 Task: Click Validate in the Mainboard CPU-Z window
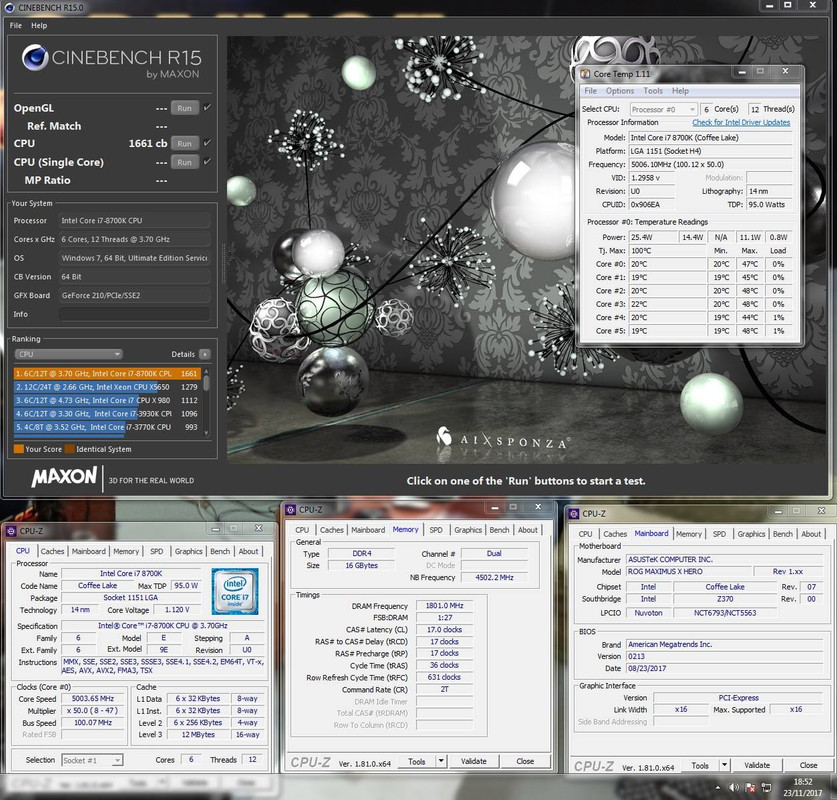pos(757,765)
